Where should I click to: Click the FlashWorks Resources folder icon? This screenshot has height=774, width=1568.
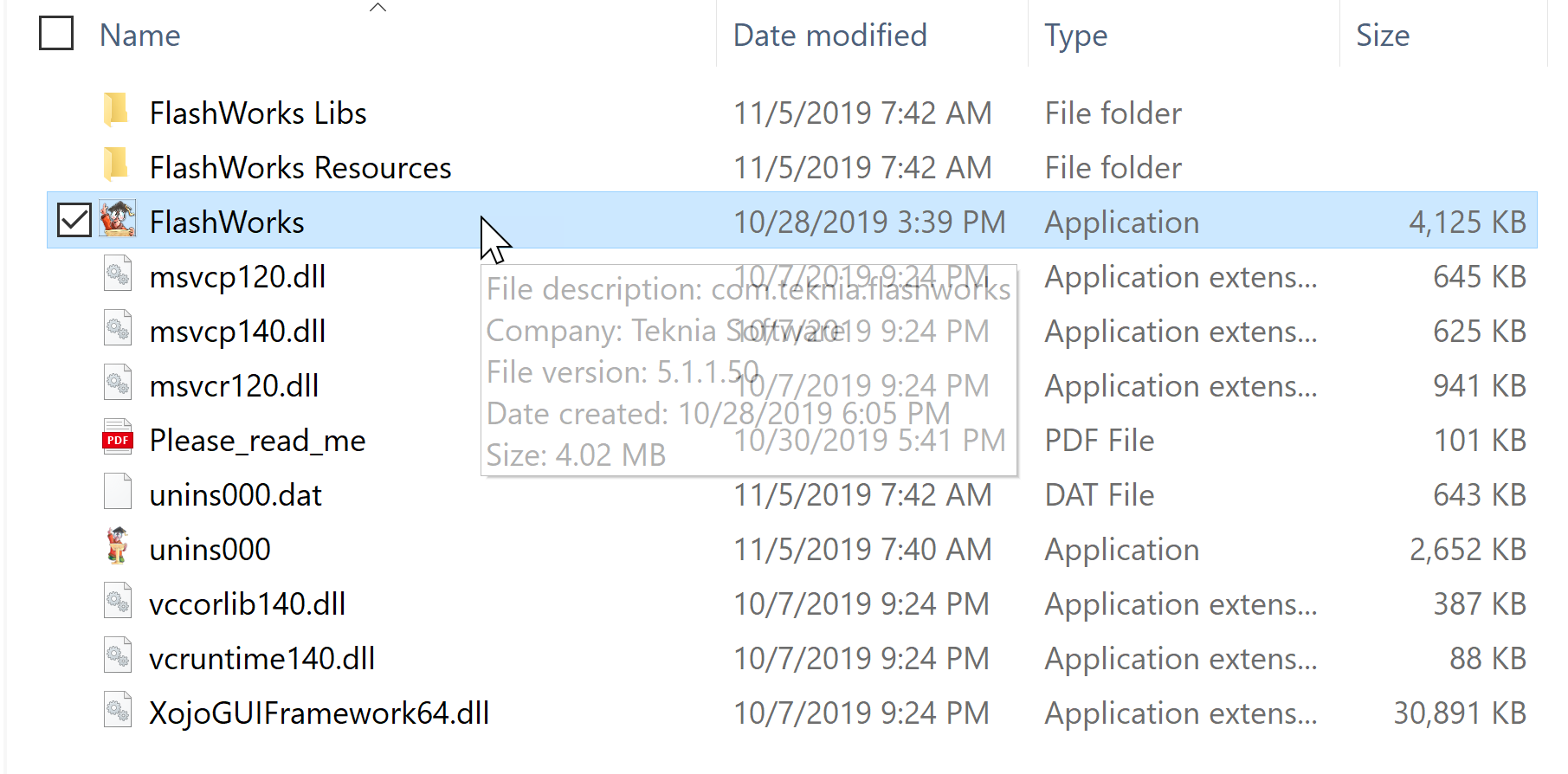(116, 166)
